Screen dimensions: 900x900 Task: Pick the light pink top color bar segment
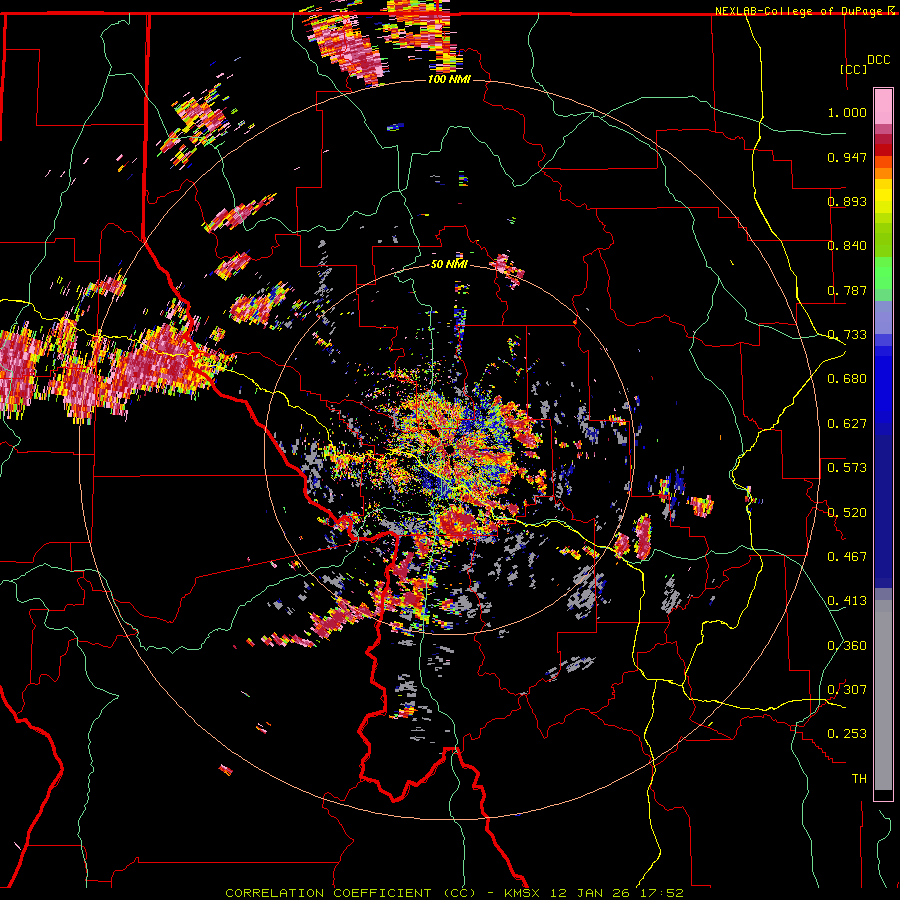point(883,107)
